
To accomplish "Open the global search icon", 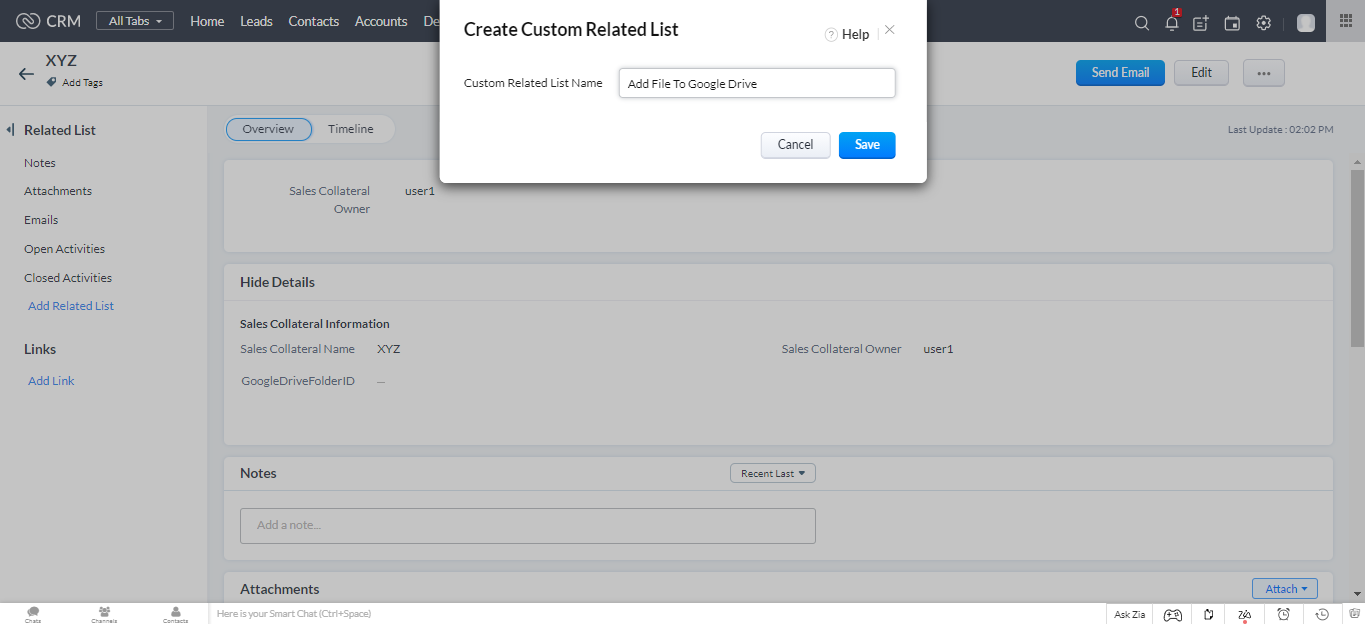I will 1141,23.
